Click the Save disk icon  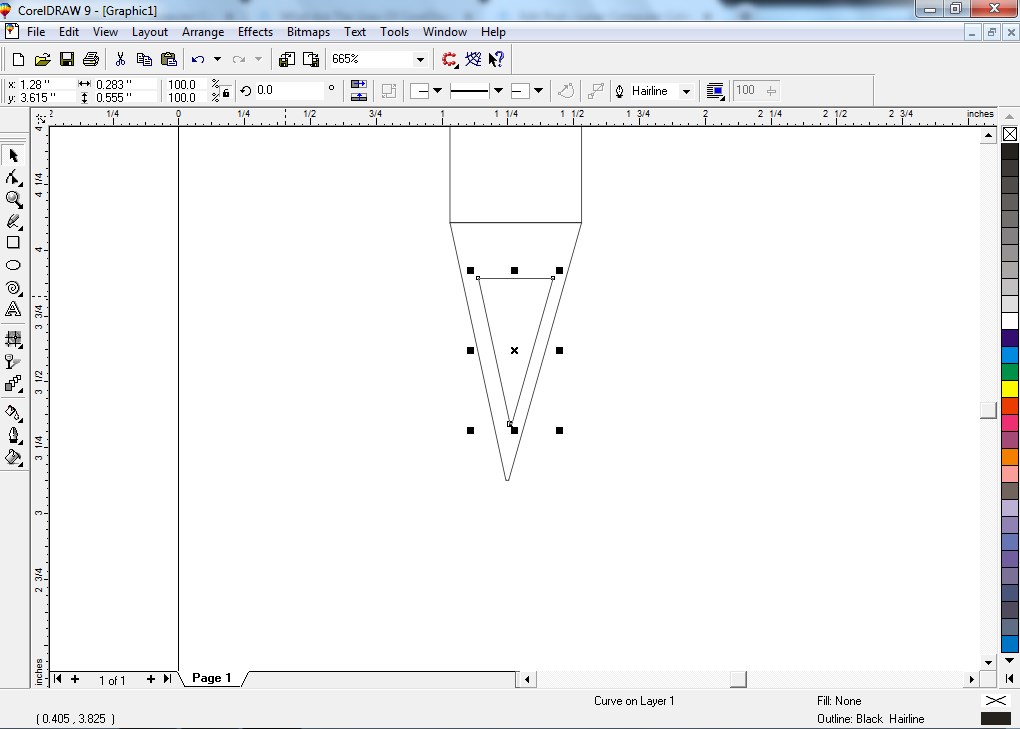(67, 60)
